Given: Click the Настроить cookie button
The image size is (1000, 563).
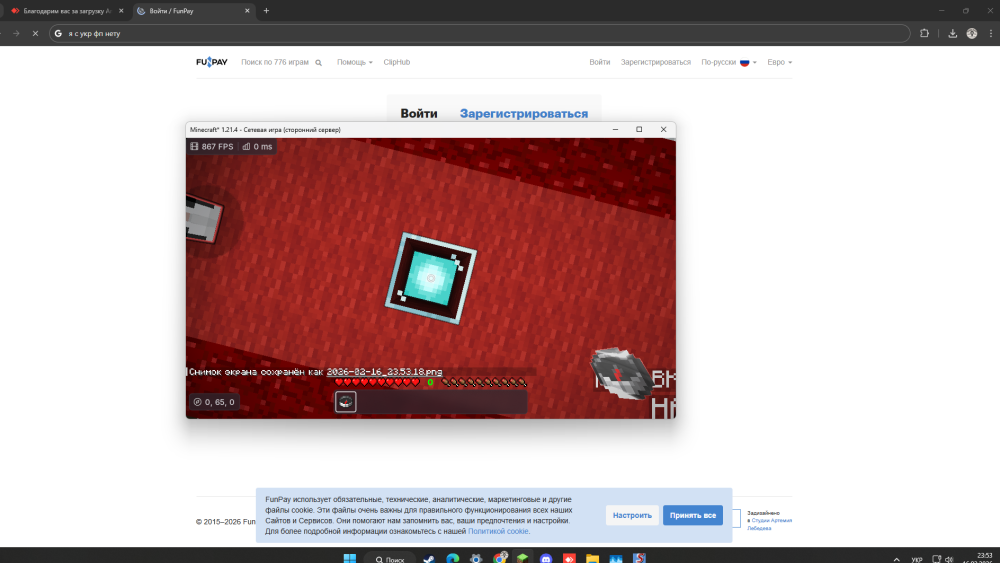Looking at the screenshot, I should (632, 515).
